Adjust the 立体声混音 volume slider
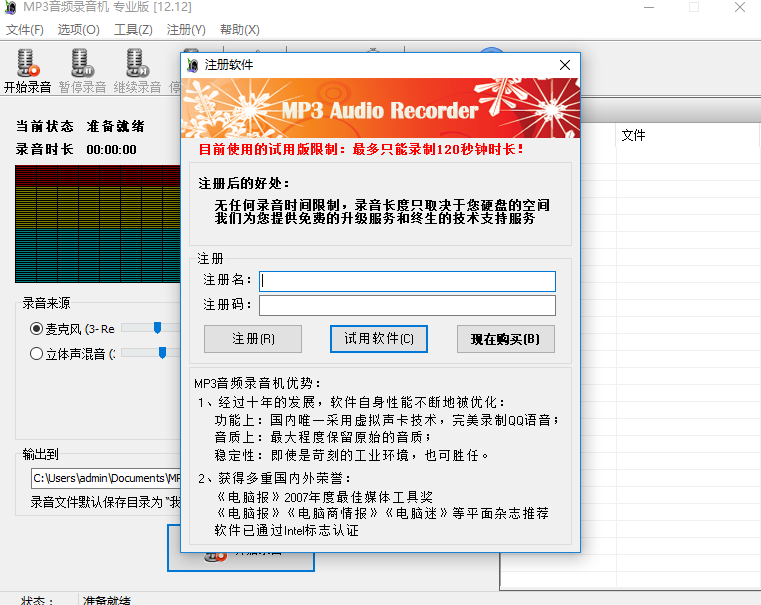 tap(162, 353)
